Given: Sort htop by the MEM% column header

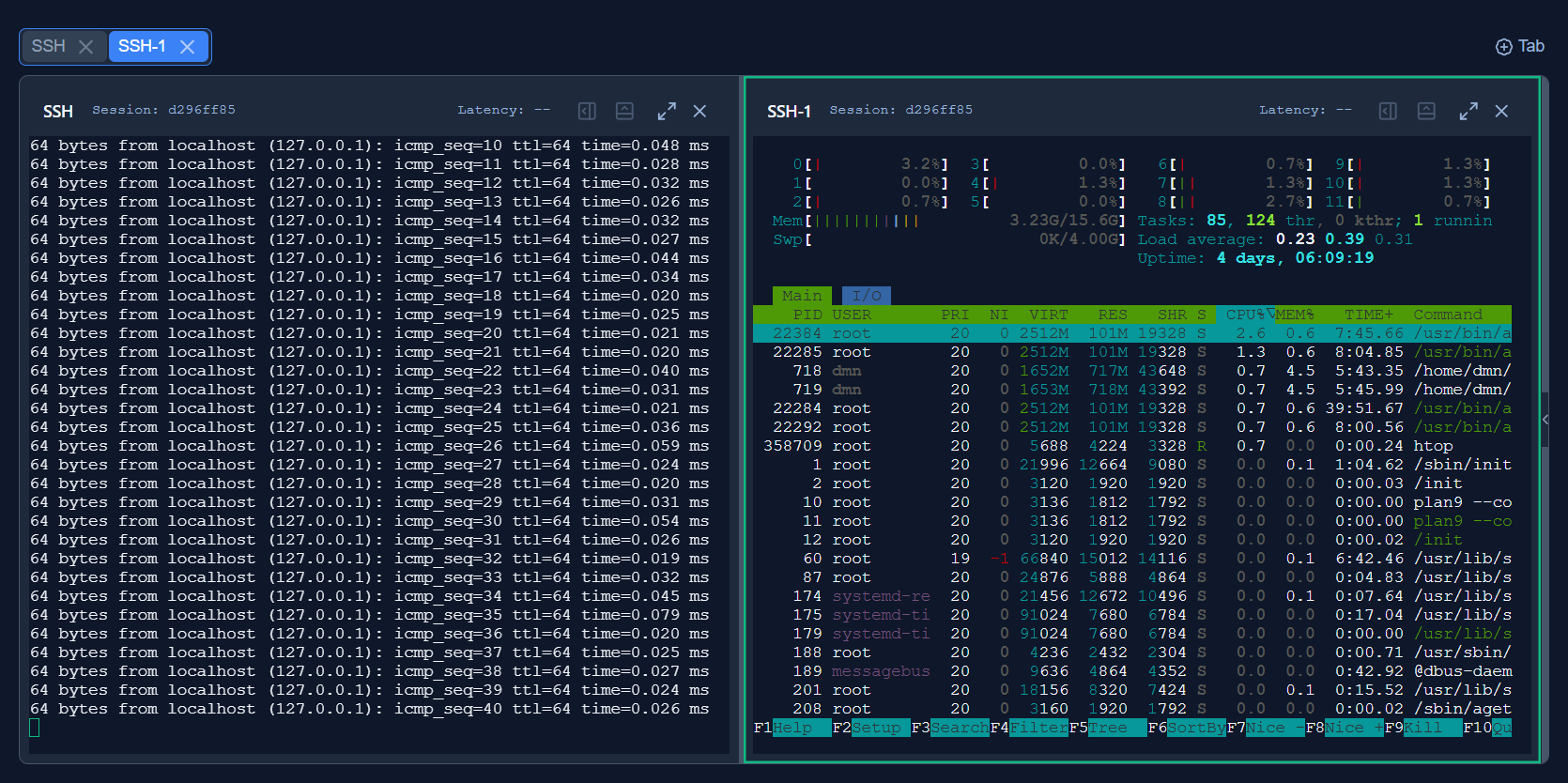Looking at the screenshot, I should point(1295,315).
